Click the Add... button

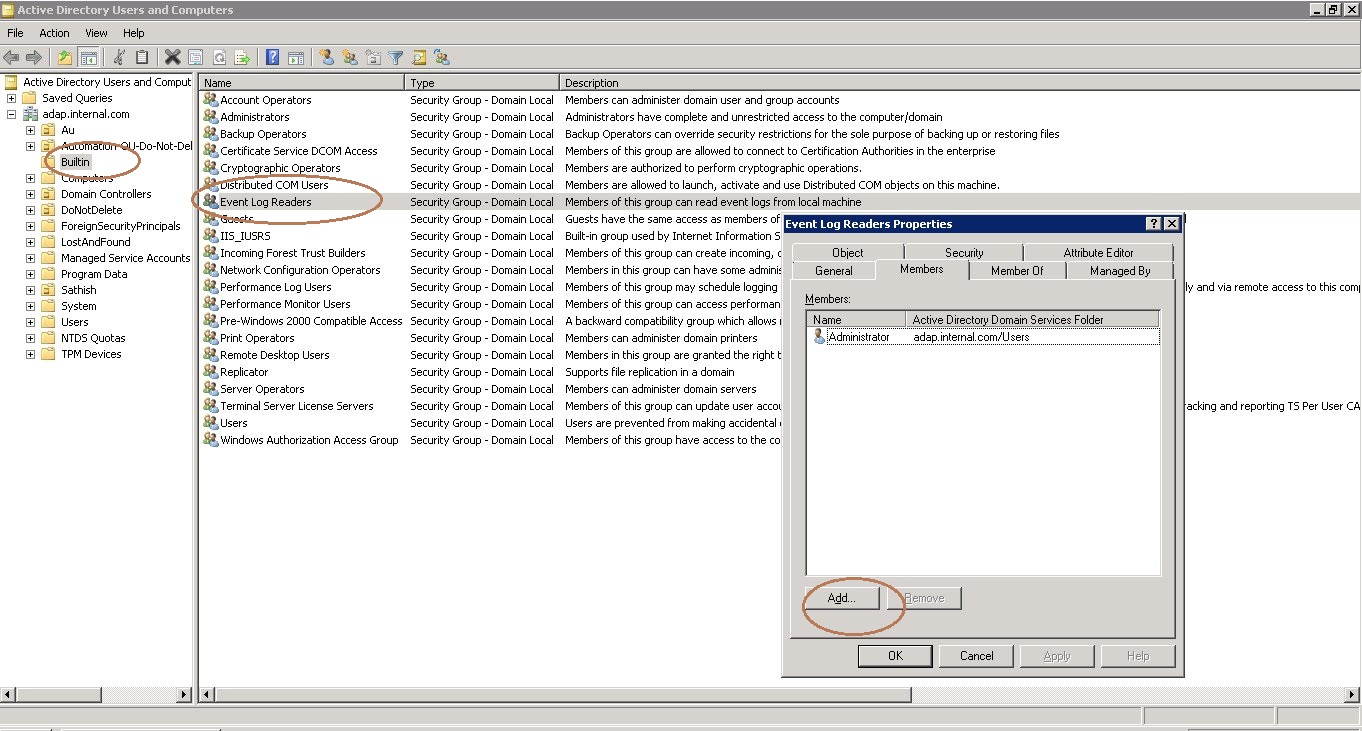pyautogui.click(x=842, y=598)
